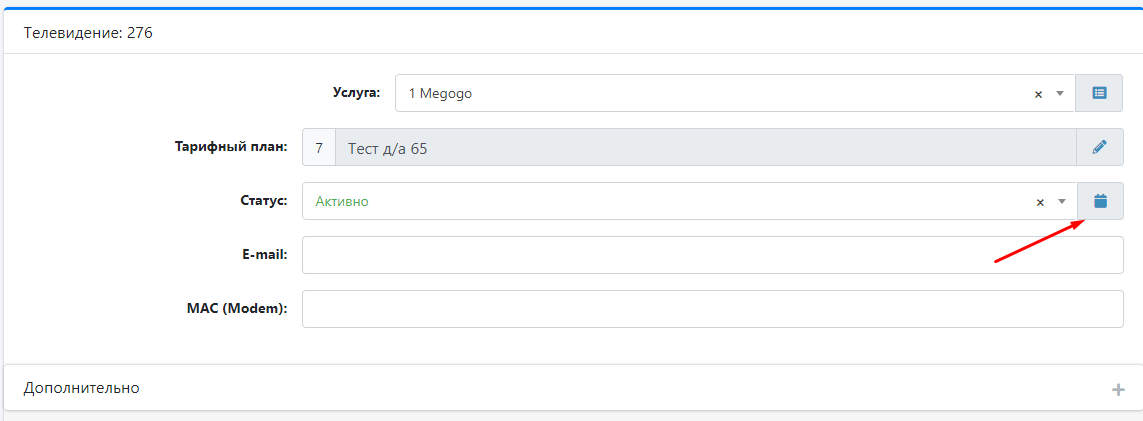1143x421 pixels.
Task: Clear the Статус selection with x
Action: click(1040, 202)
